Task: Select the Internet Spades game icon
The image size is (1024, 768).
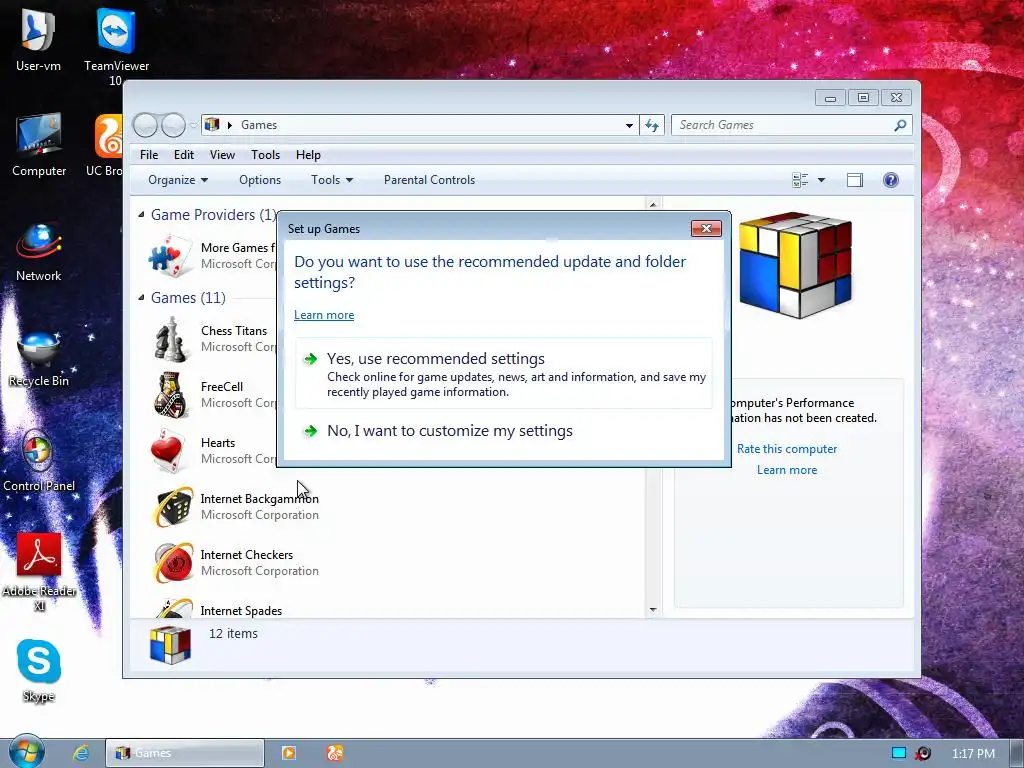Action: [x=174, y=609]
